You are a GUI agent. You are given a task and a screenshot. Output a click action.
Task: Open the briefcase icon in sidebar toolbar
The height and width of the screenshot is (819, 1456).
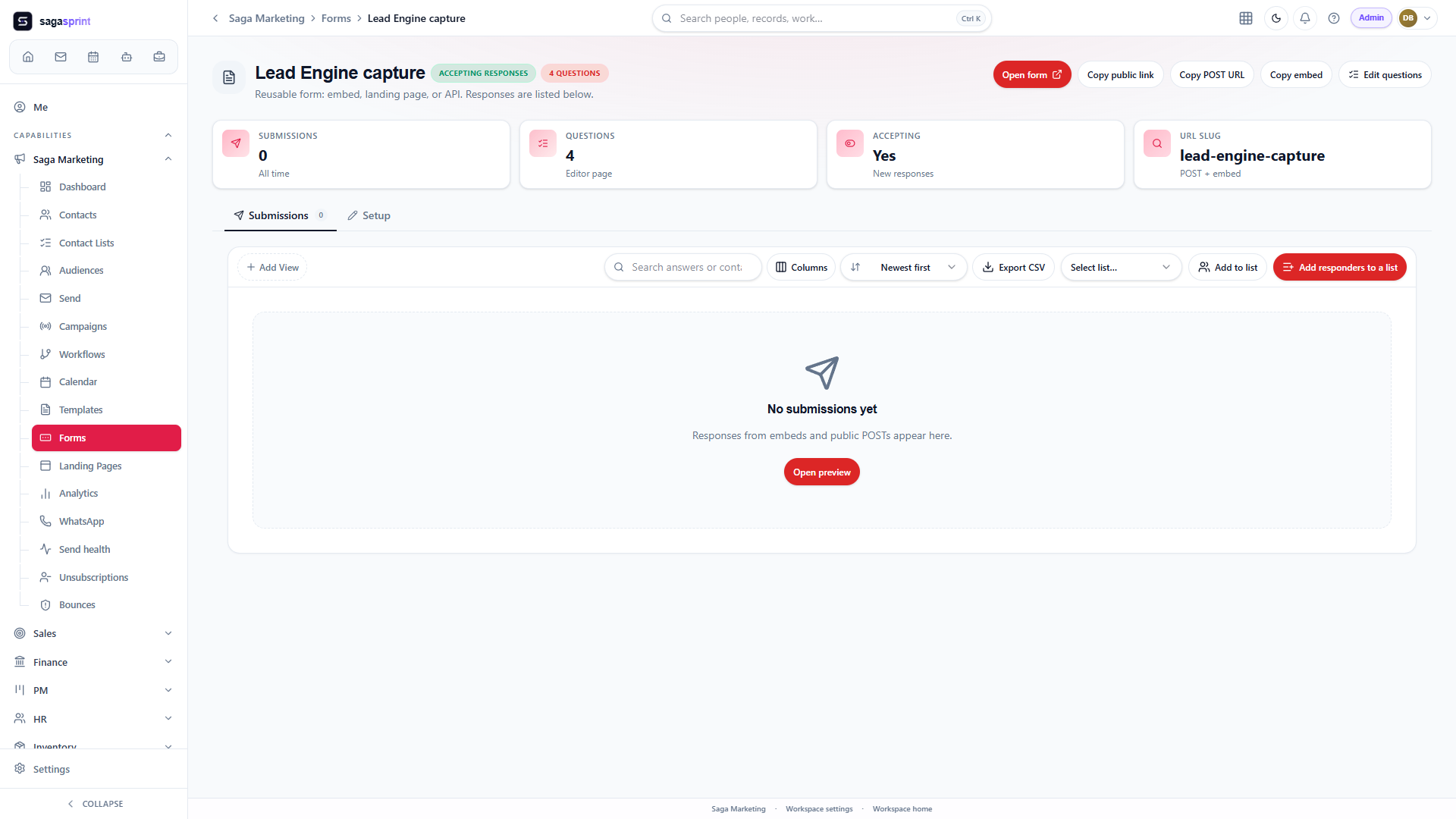pyautogui.click(x=159, y=57)
